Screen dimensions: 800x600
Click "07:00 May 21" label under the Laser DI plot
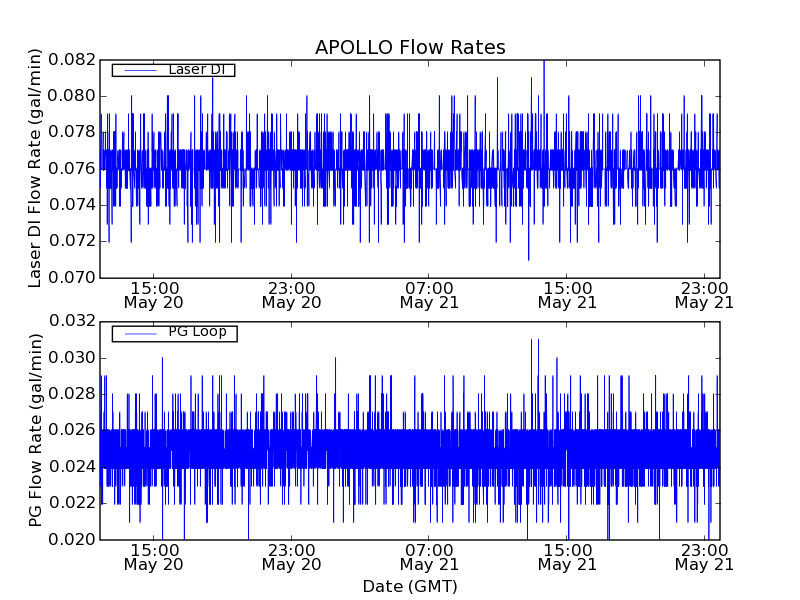click(x=429, y=294)
